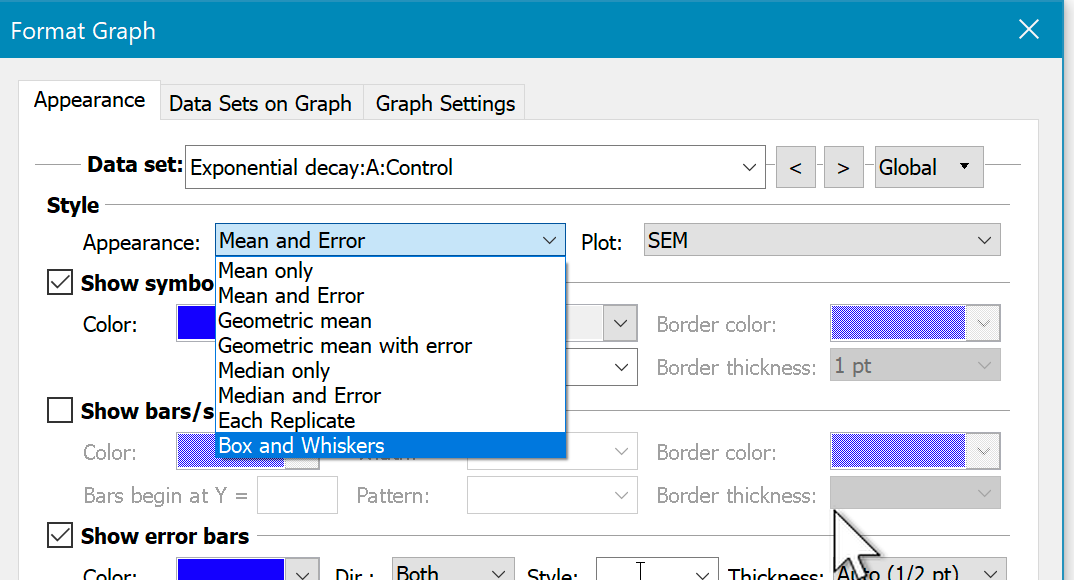The width and height of the screenshot is (1074, 580).
Task: Click the Bars begin at Y field
Action: pos(297,495)
